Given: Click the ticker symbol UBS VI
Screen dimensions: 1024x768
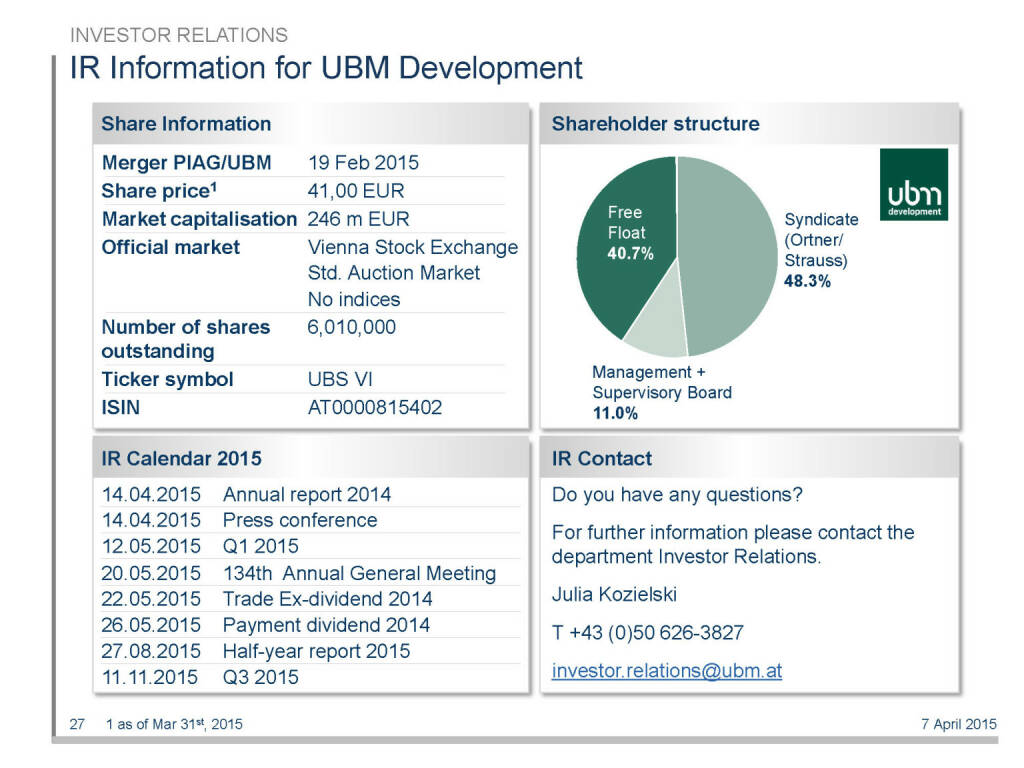Looking at the screenshot, I should [x=340, y=380].
